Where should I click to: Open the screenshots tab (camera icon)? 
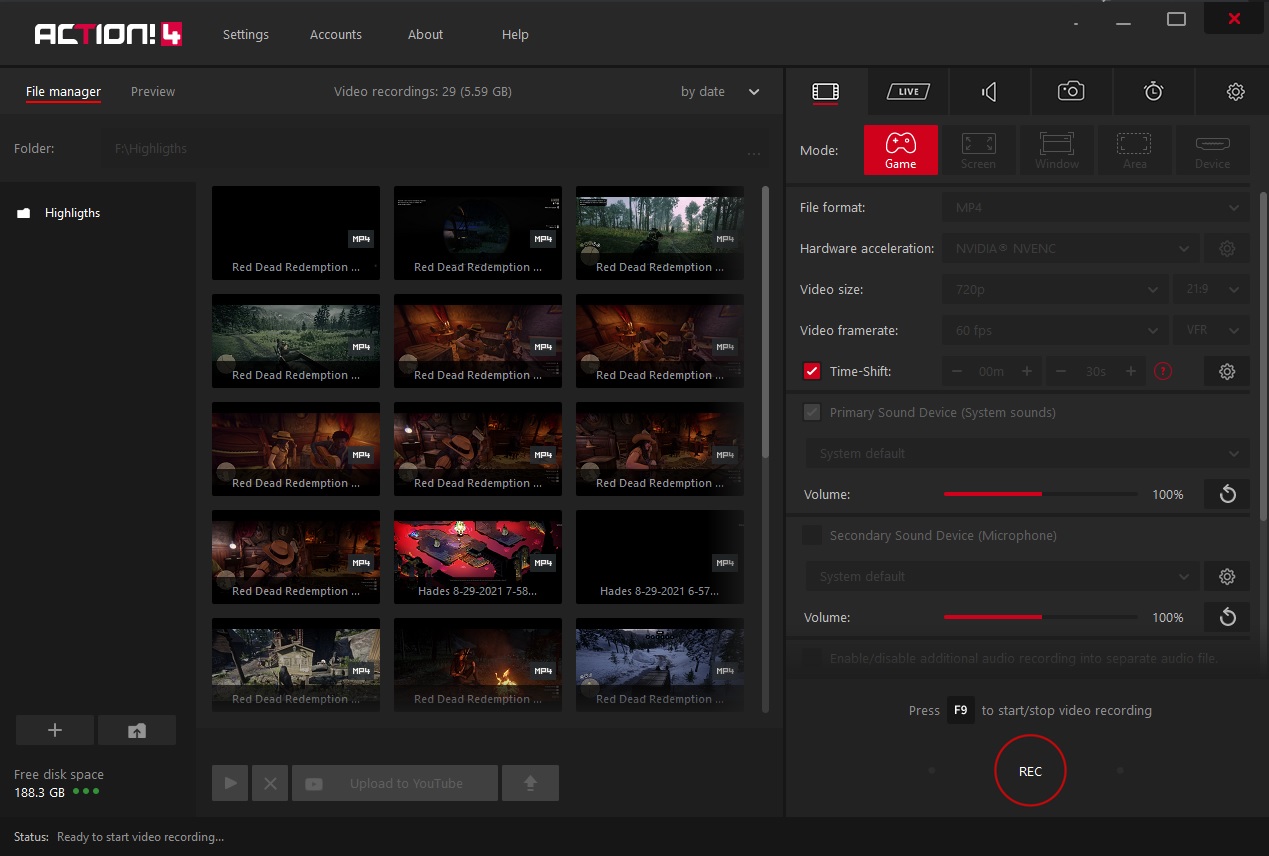tap(1071, 92)
